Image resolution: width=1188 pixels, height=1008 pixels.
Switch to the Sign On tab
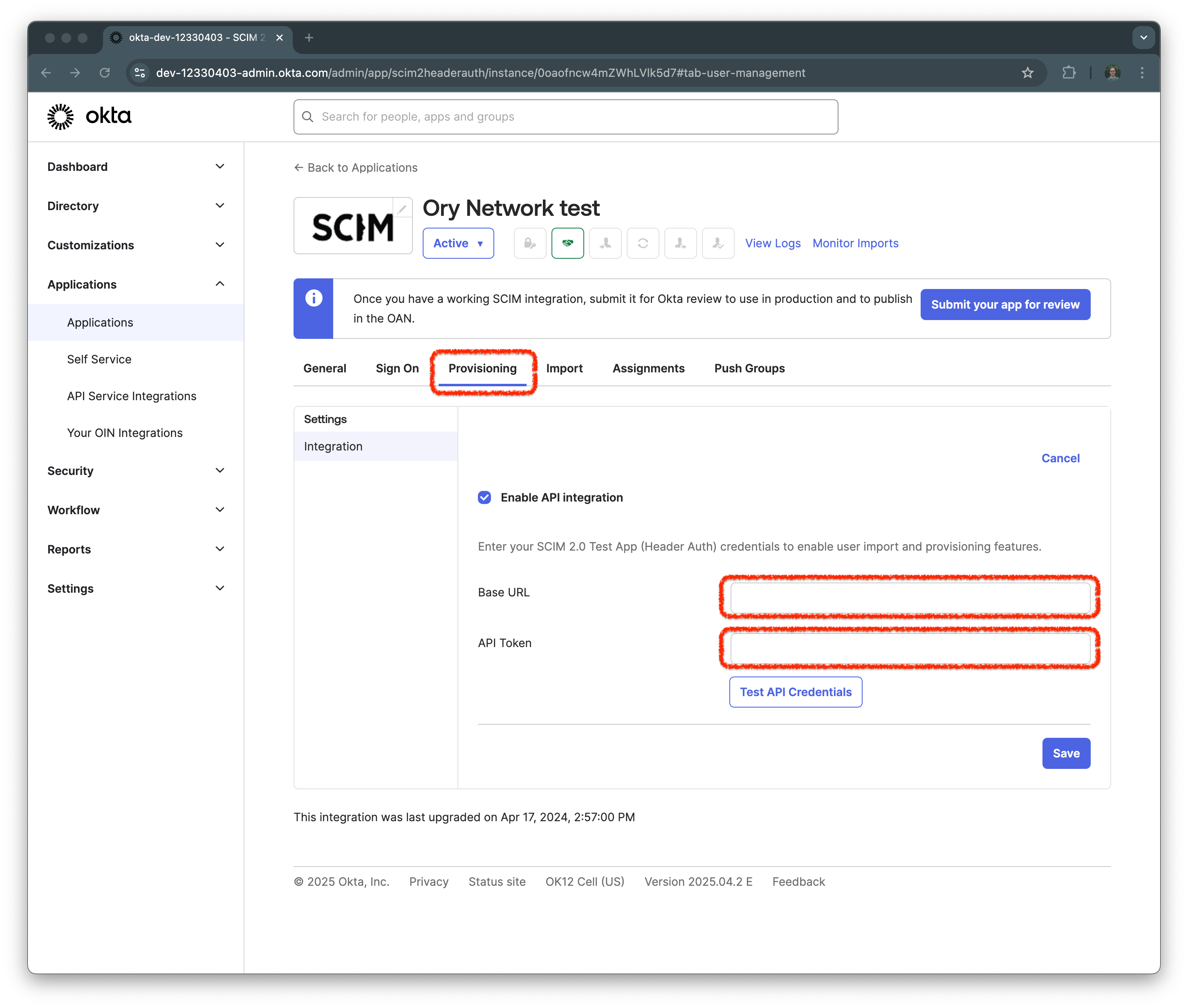(397, 368)
